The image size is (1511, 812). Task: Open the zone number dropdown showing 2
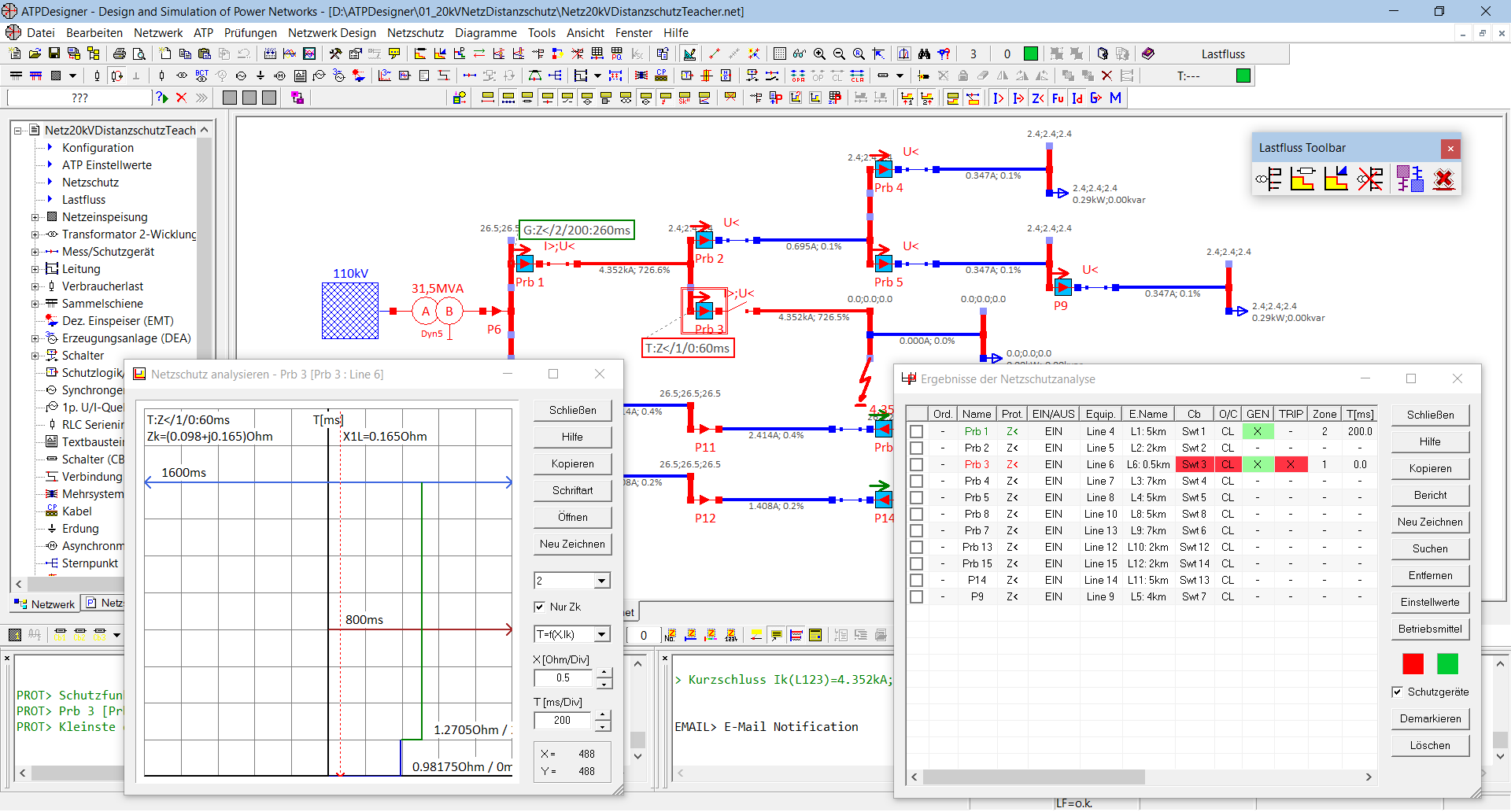coord(602,581)
